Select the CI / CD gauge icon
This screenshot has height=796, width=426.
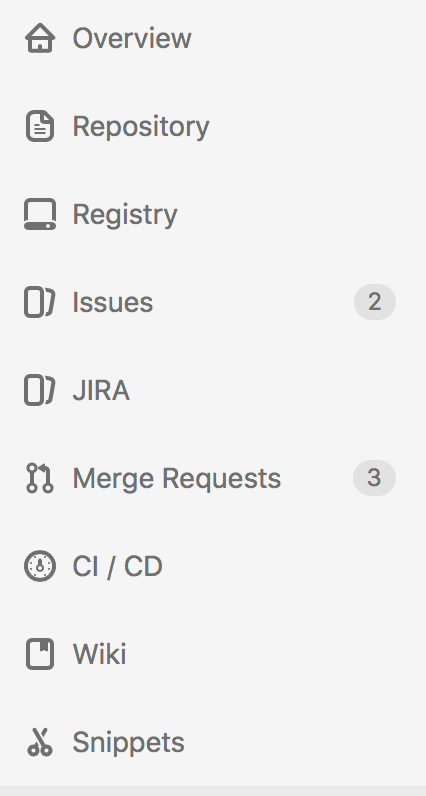click(x=40, y=566)
